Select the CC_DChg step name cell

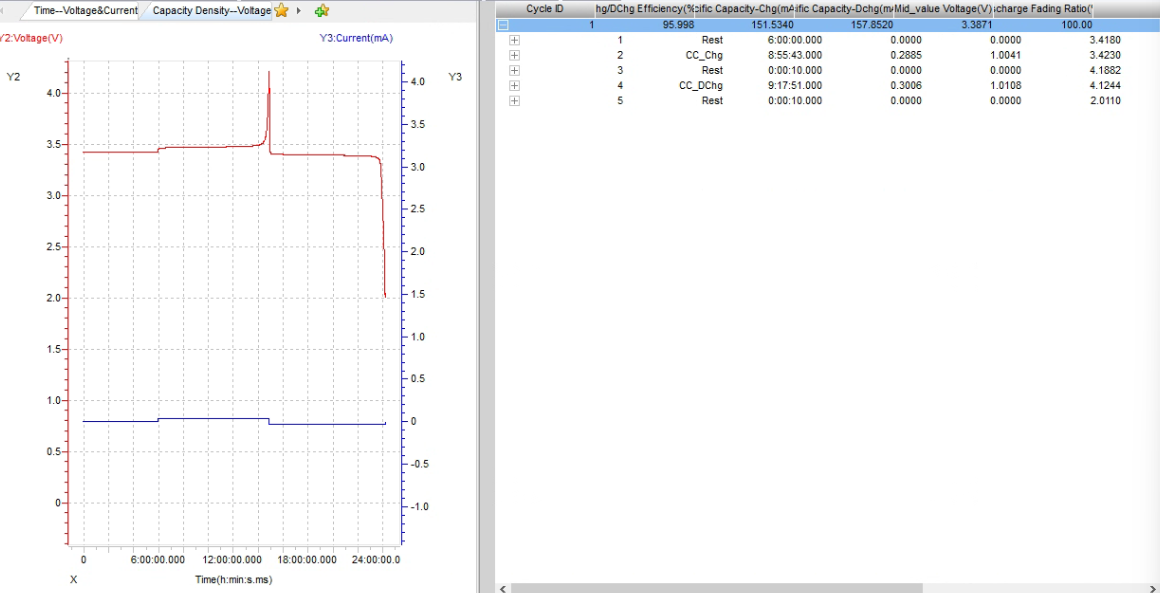[701, 85]
